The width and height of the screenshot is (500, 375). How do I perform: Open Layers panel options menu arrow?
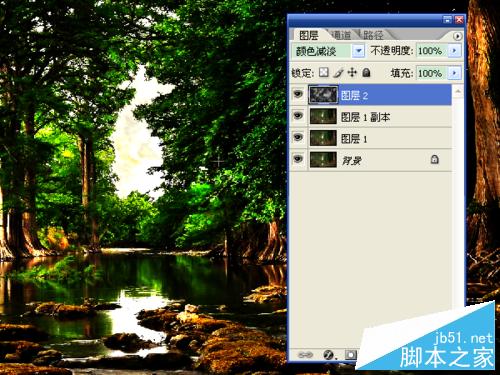click(x=457, y=36)
